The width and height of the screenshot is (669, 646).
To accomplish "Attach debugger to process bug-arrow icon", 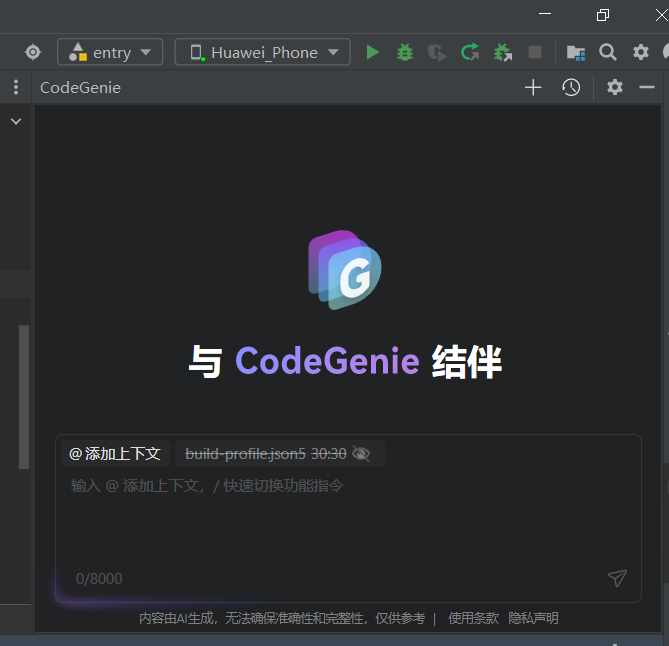I will tap(503, 52).
